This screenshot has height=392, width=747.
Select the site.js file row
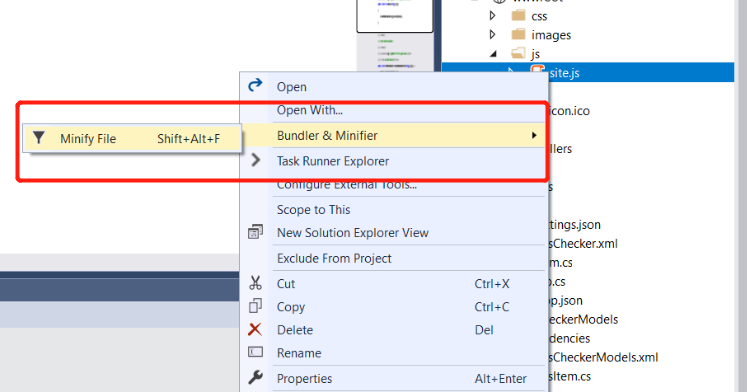(588, 72)
